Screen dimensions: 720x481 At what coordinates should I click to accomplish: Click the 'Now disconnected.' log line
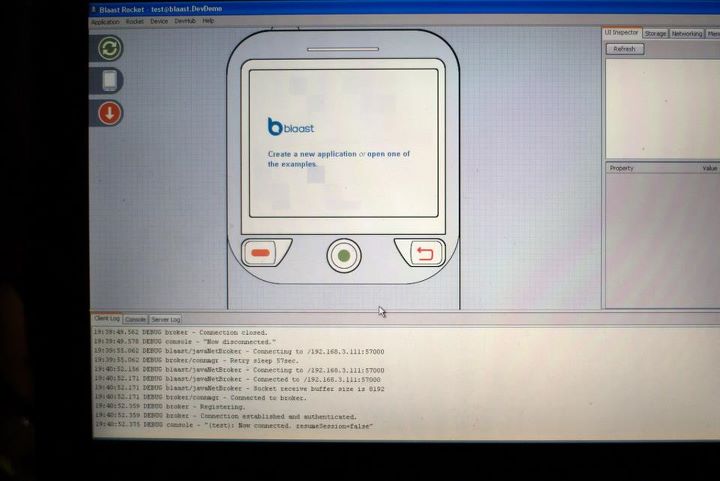(185, 342)
